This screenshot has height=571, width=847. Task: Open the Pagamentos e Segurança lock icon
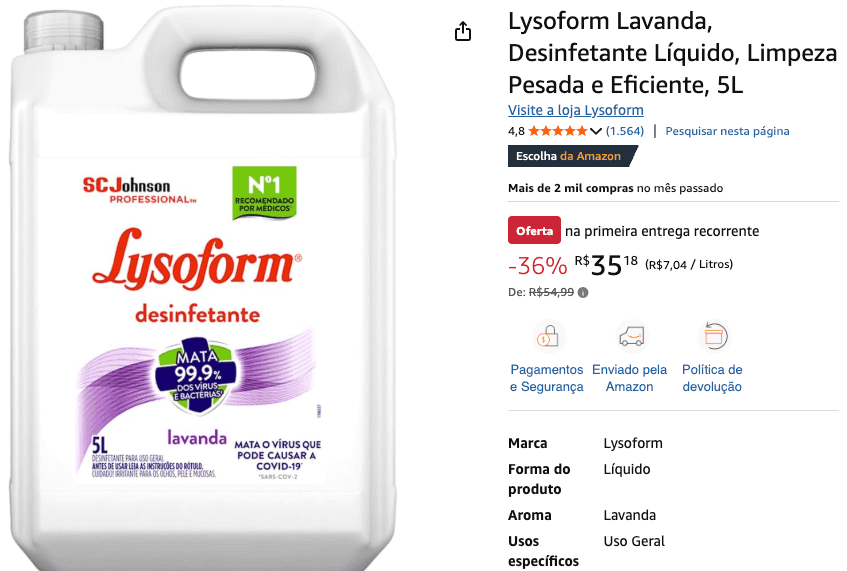click(549, 337)
